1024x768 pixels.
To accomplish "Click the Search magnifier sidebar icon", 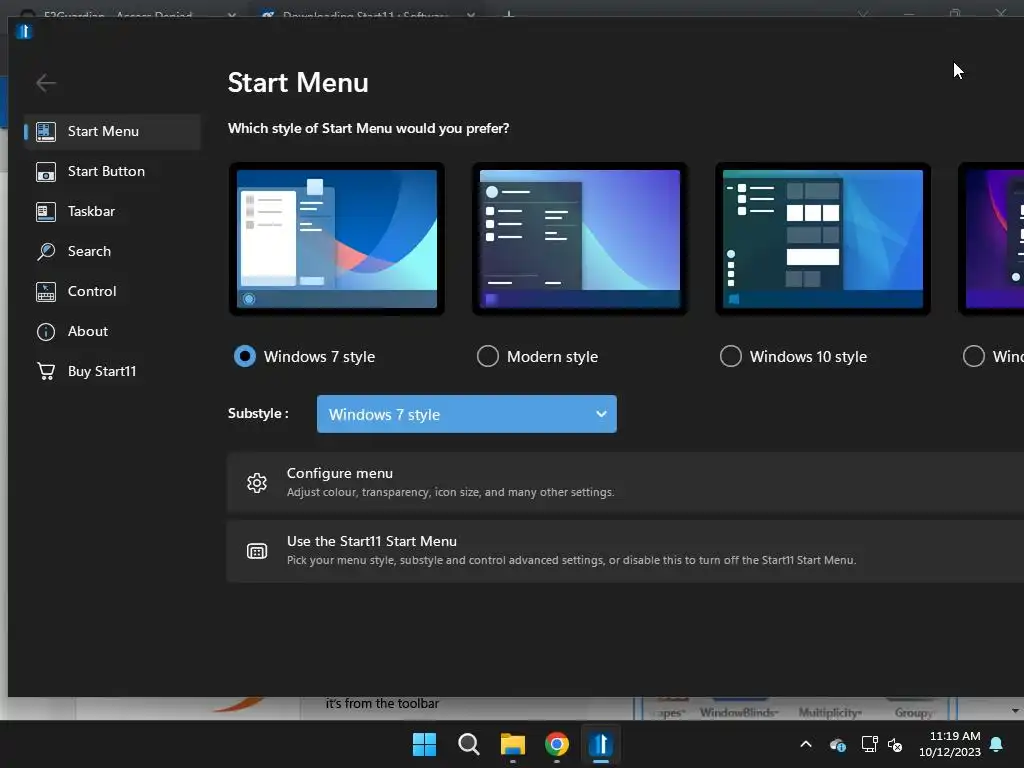I will pyautogui.click(x=46, y=251).
